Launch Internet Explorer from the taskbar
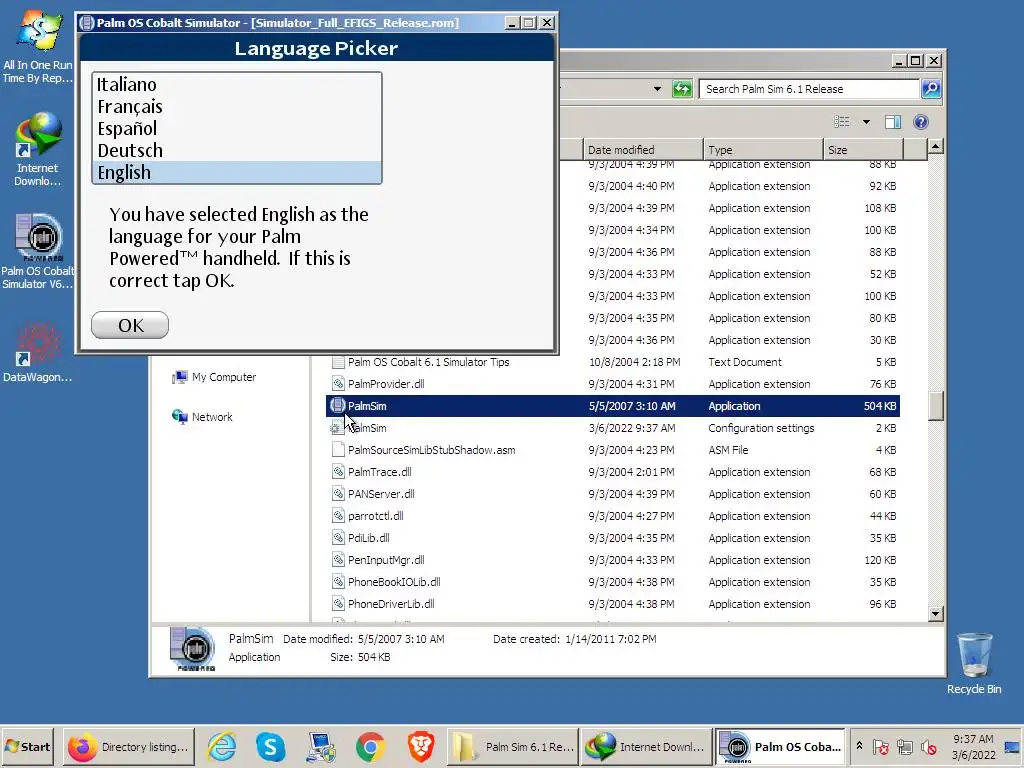 222,746
